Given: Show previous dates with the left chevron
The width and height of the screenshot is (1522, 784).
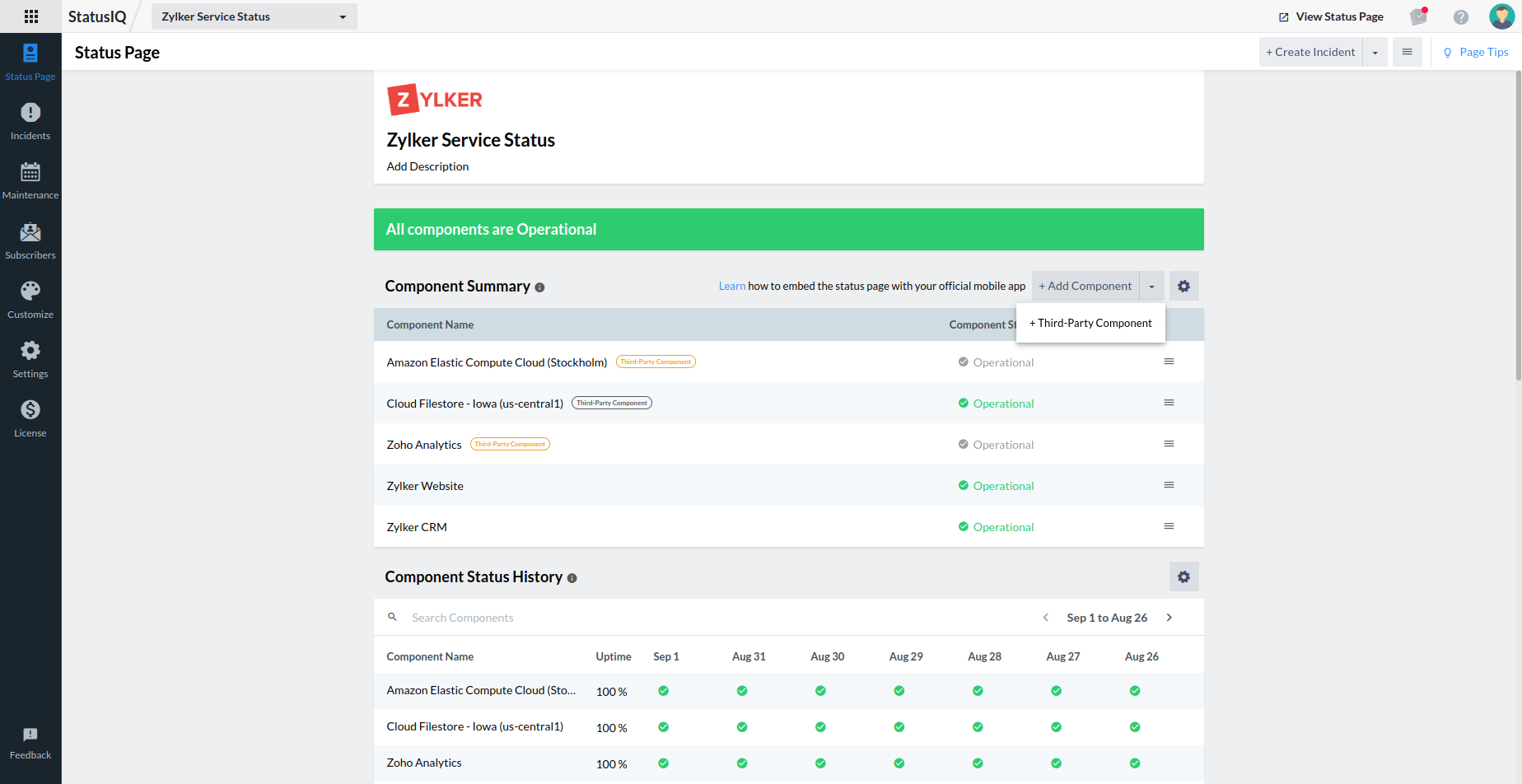Looking at the screenshot, I should pos(1045,617).
